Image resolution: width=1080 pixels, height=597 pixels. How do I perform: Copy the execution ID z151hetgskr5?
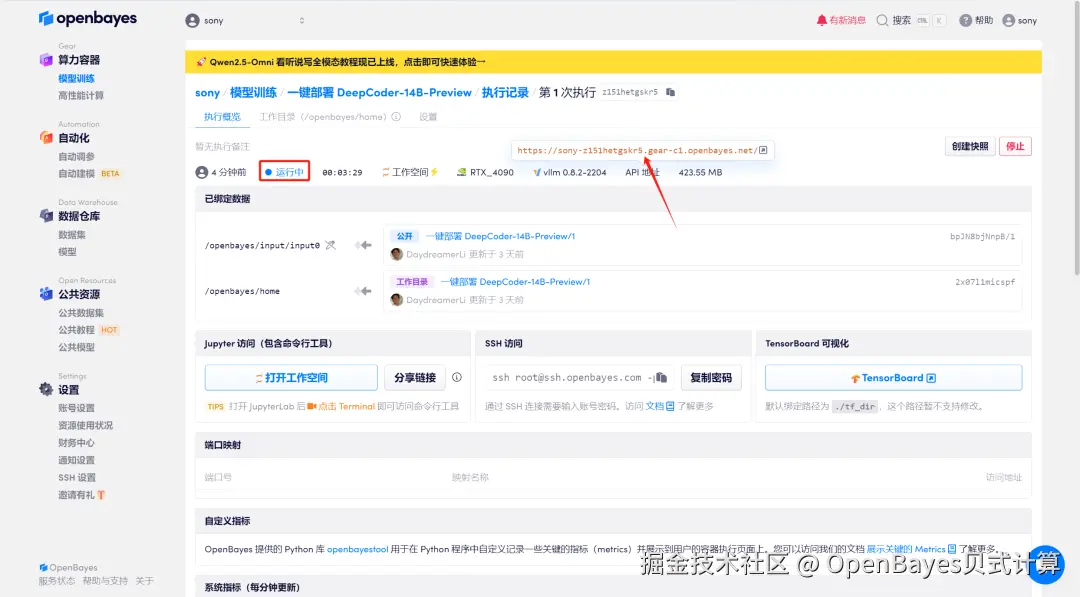pyautogui.click(x=670, y=92)
